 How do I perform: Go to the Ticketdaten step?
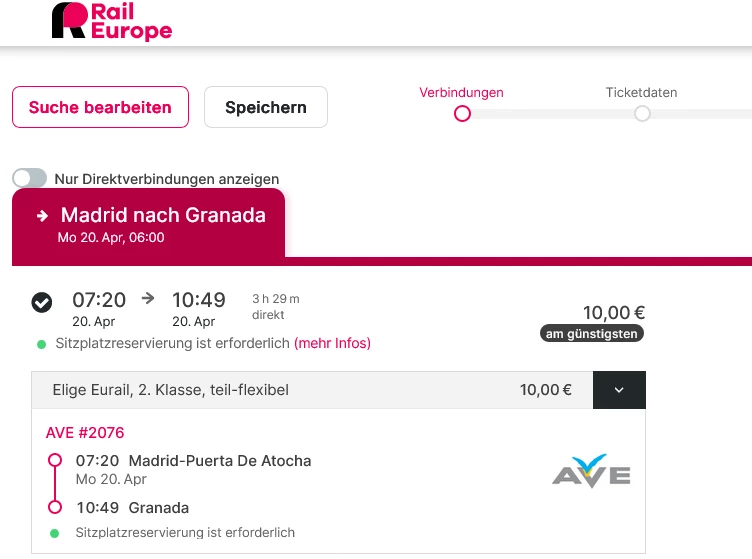pos(641,93)
